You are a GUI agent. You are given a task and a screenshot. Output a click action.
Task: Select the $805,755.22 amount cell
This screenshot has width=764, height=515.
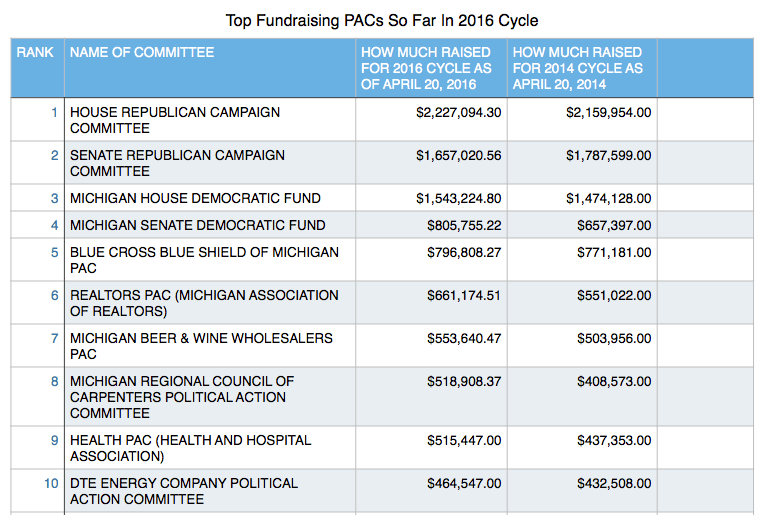click(464, 226)
